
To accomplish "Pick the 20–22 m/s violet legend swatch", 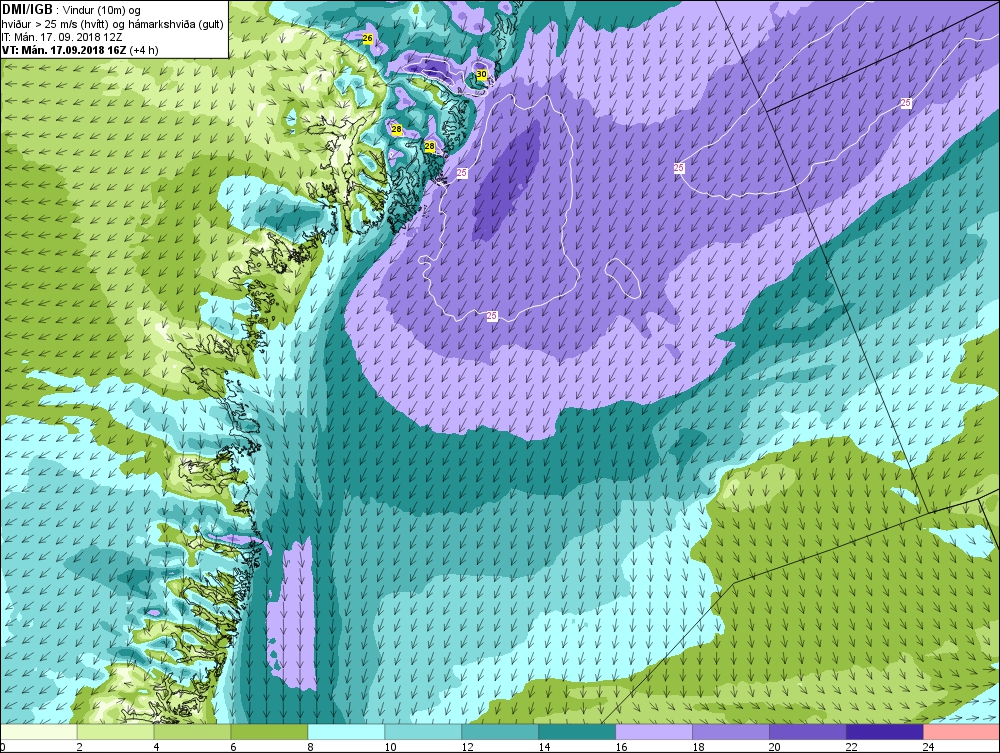I will pyautogui.click(x=807, y=731).
